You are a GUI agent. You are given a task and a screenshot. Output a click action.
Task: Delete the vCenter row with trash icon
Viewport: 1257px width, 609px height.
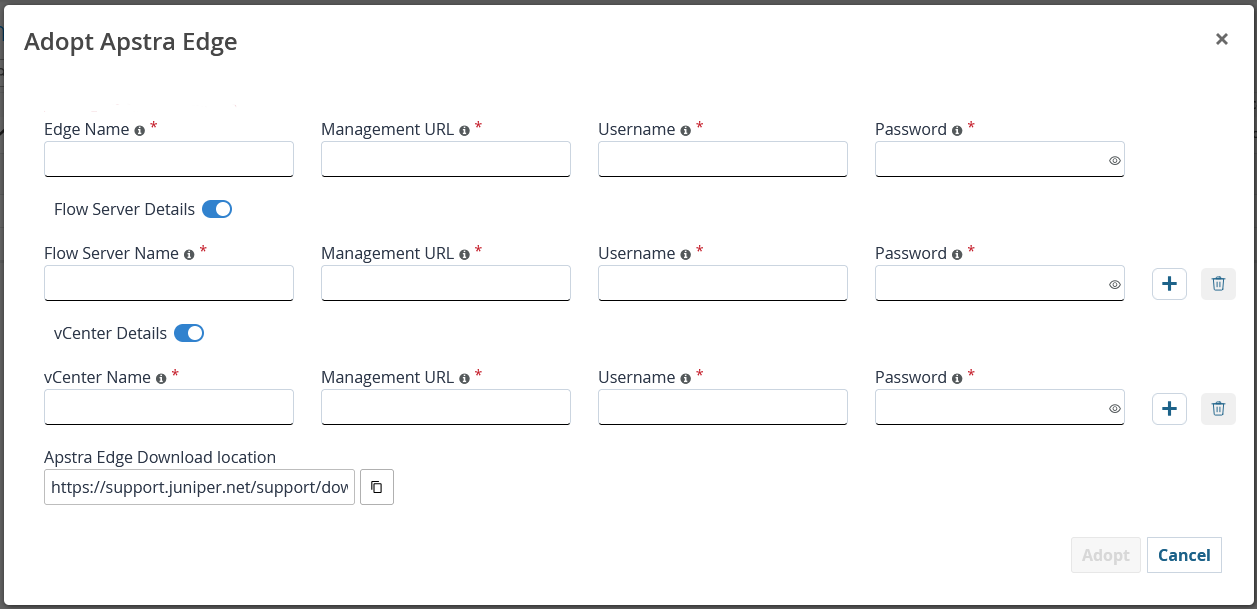[1218, 408]
